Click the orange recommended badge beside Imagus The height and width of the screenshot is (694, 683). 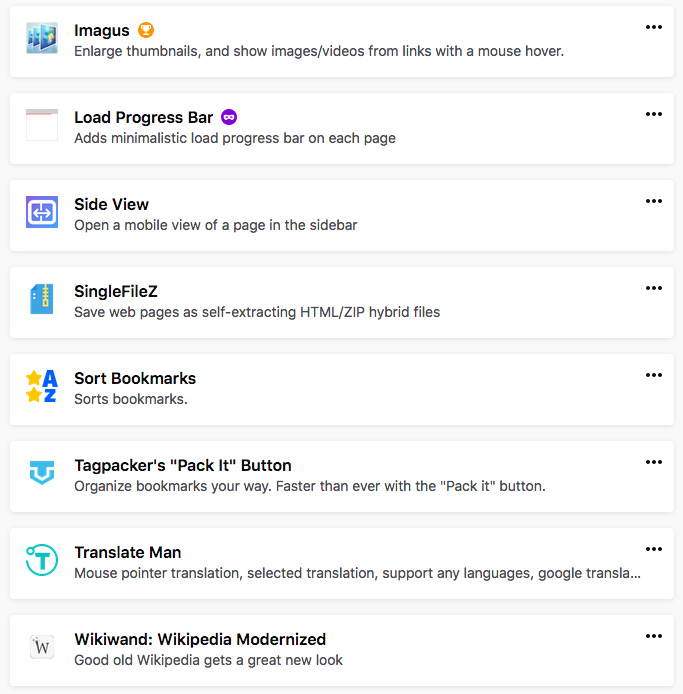(x=146, y=31)
